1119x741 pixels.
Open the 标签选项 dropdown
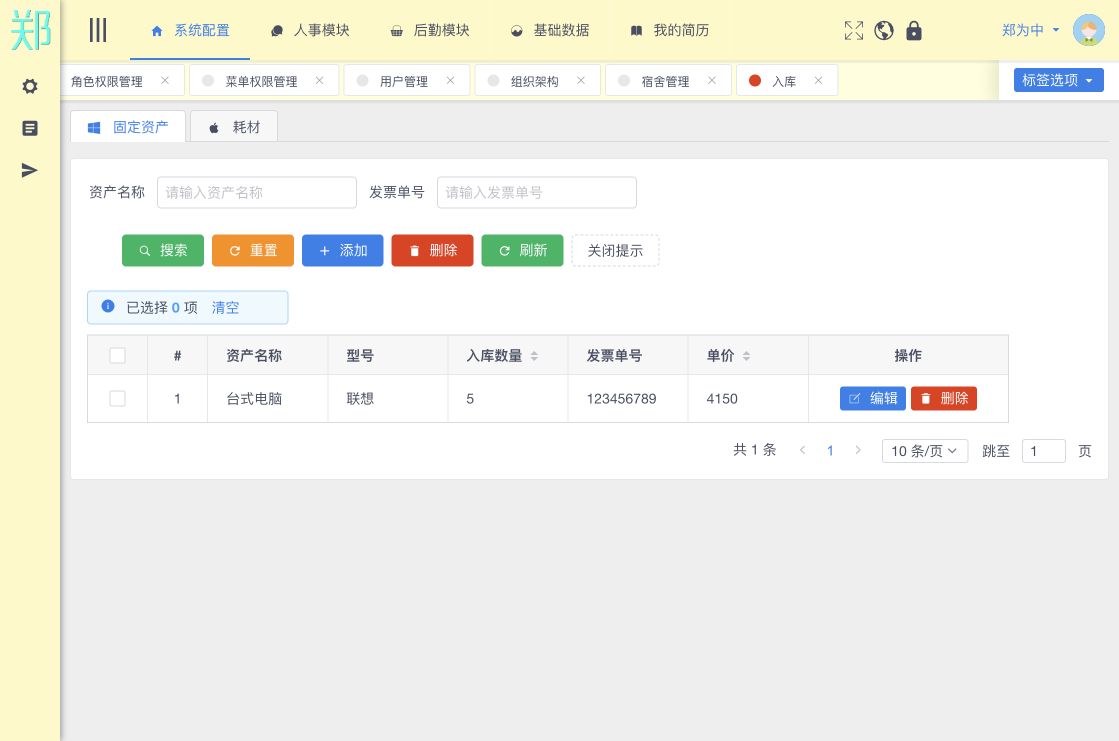(x=1058, y=80)
